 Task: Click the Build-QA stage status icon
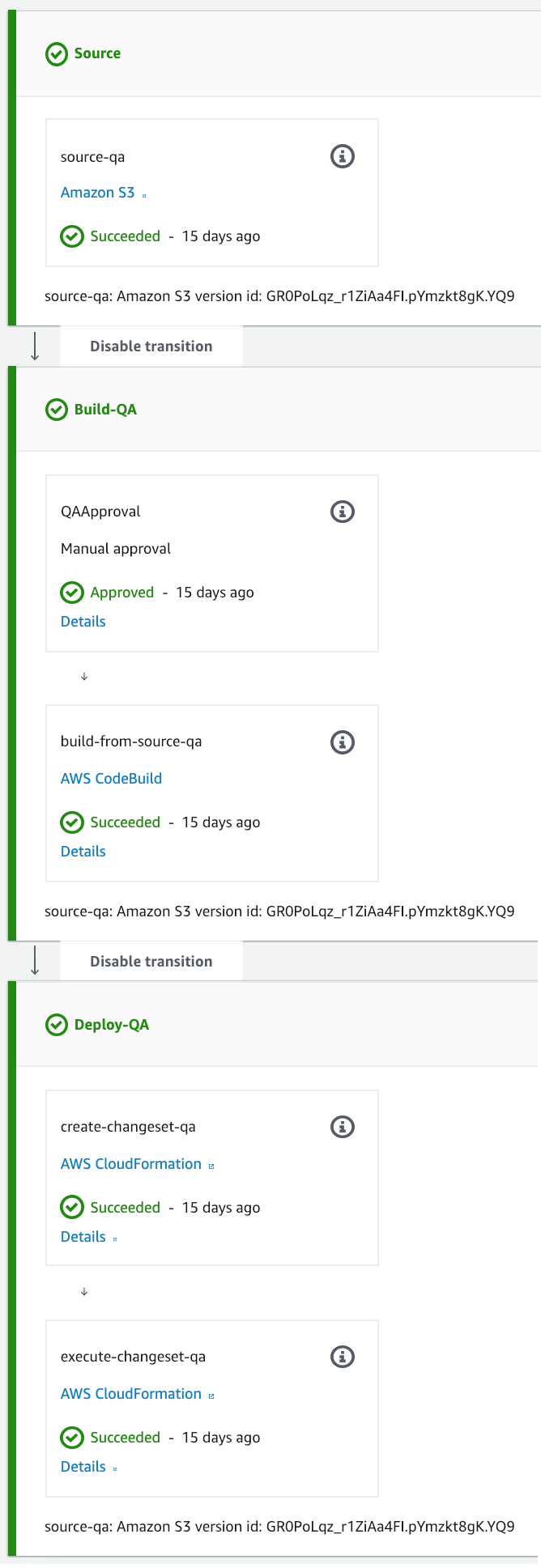(x=57, y=409)
